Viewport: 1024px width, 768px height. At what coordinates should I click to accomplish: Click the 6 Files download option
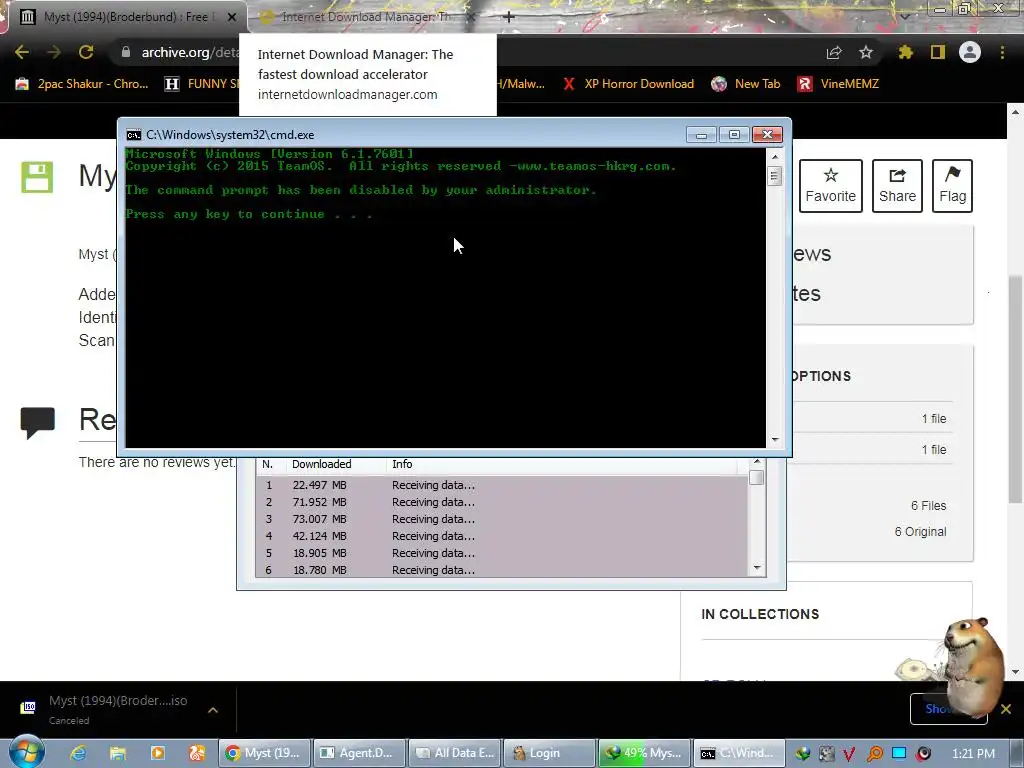928,505
